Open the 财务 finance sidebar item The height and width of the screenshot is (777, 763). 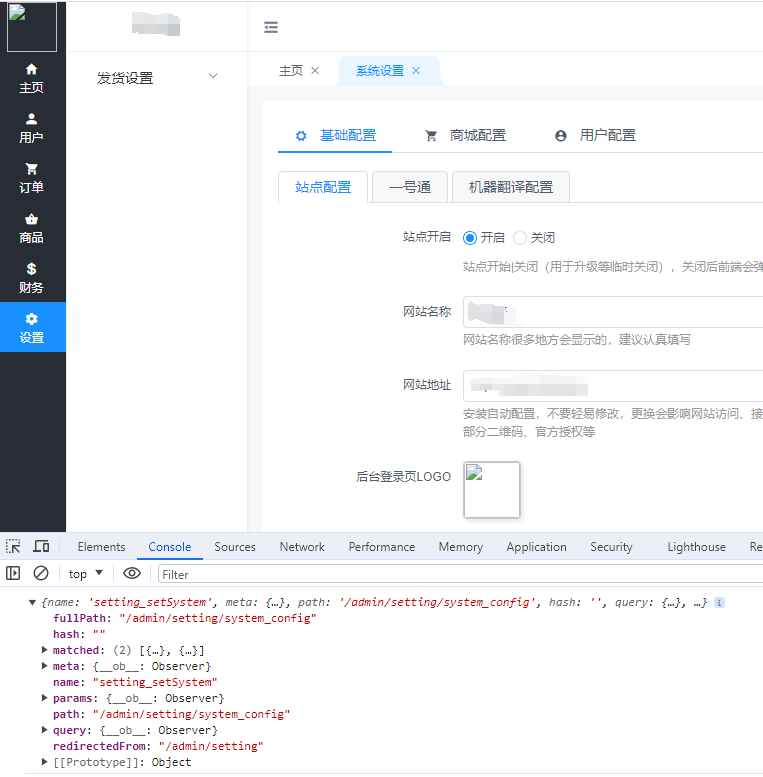pyautogui.click(x=32, y=278)
